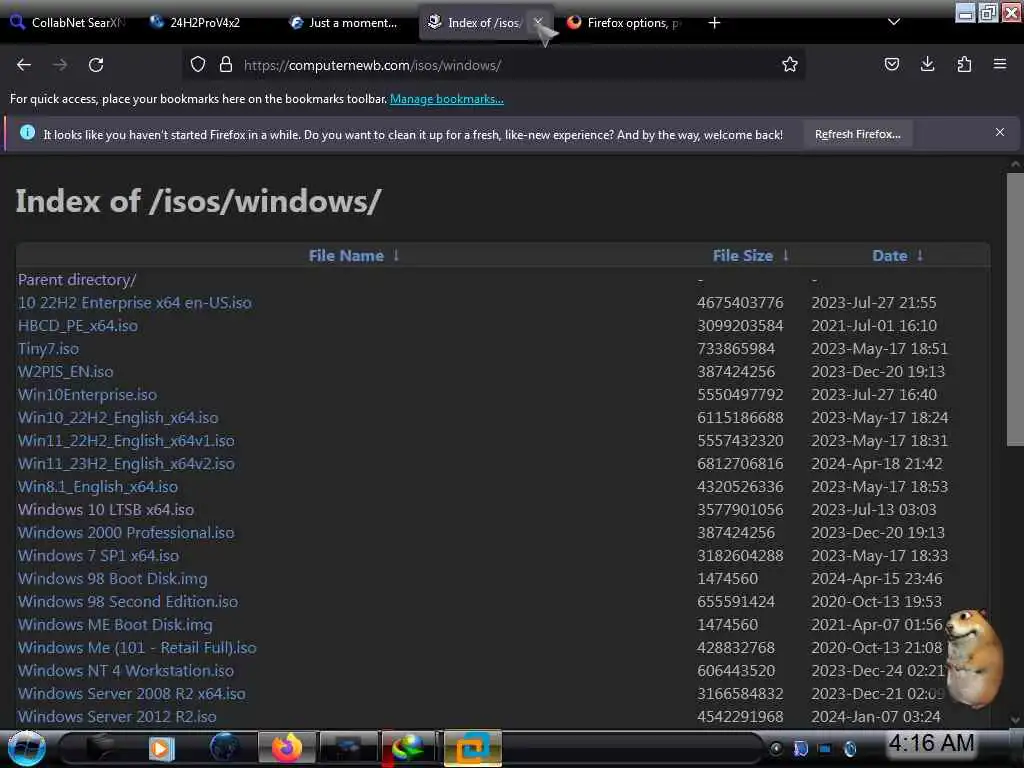Download Windows 98 Second Edition.iso

[128, 601]
